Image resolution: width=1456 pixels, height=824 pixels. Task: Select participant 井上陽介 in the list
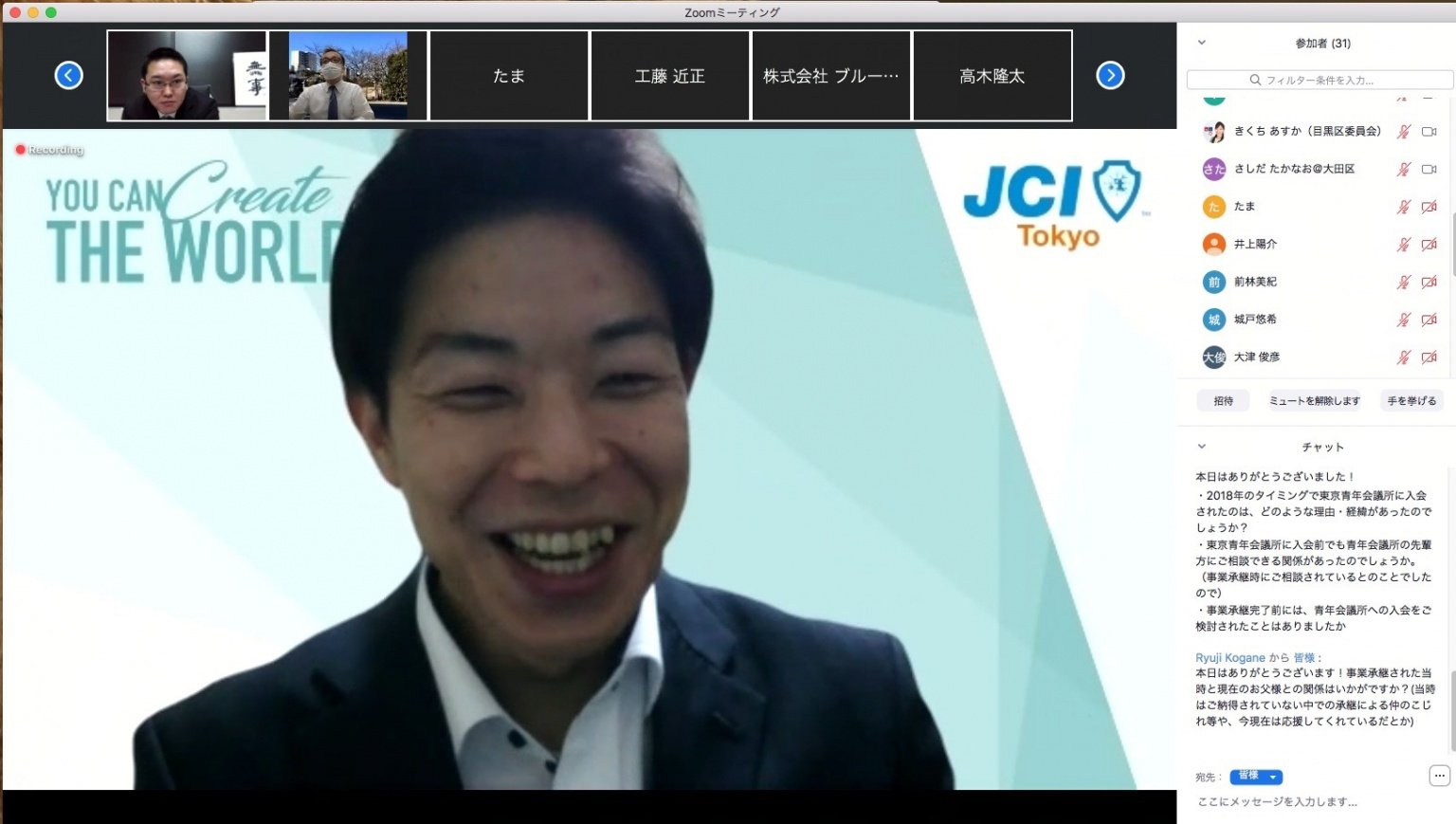(x=1255, y=245)
